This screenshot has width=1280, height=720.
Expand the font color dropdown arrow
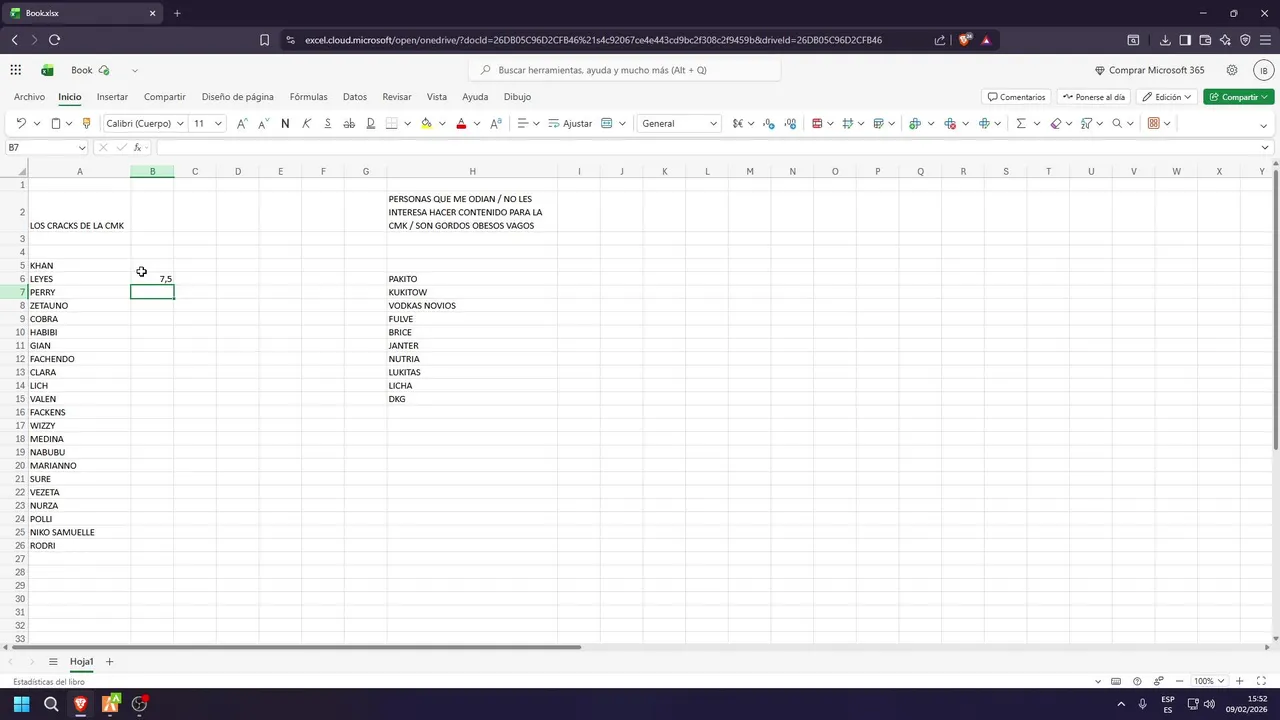(477, 123)
